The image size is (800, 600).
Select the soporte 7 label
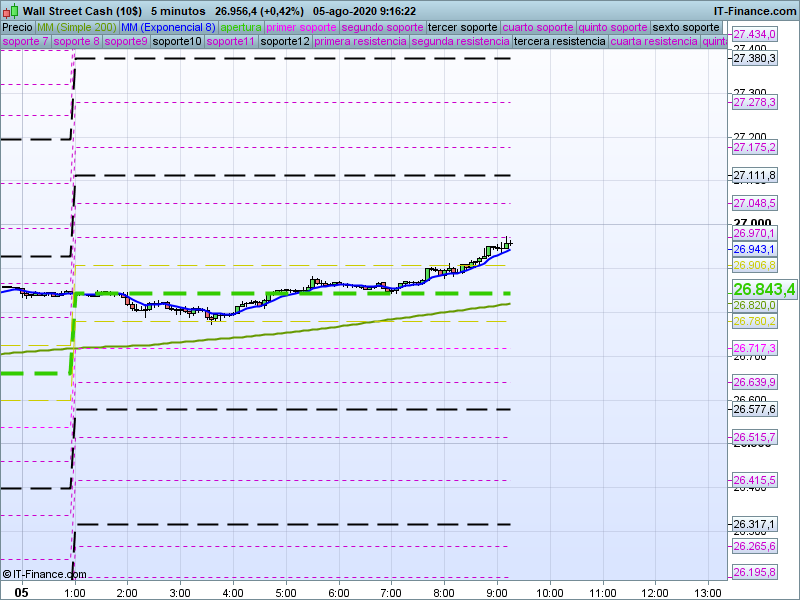[x=25, y=42]
